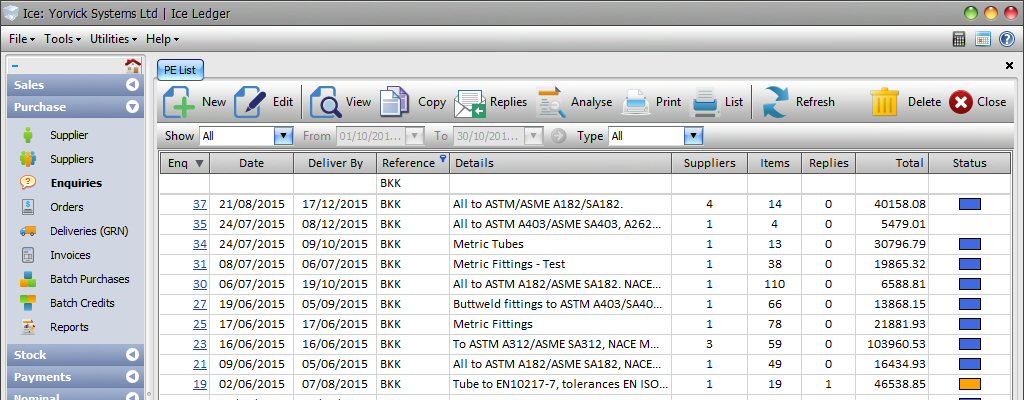
Task: Create a new purchase enquiry
Action: click(x=195, y=102)
